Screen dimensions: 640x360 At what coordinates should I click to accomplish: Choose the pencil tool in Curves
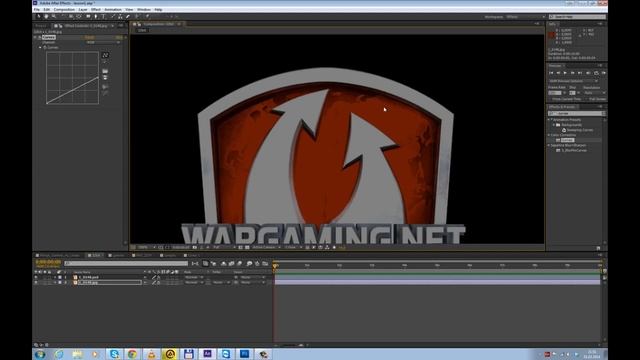point(105,62)
